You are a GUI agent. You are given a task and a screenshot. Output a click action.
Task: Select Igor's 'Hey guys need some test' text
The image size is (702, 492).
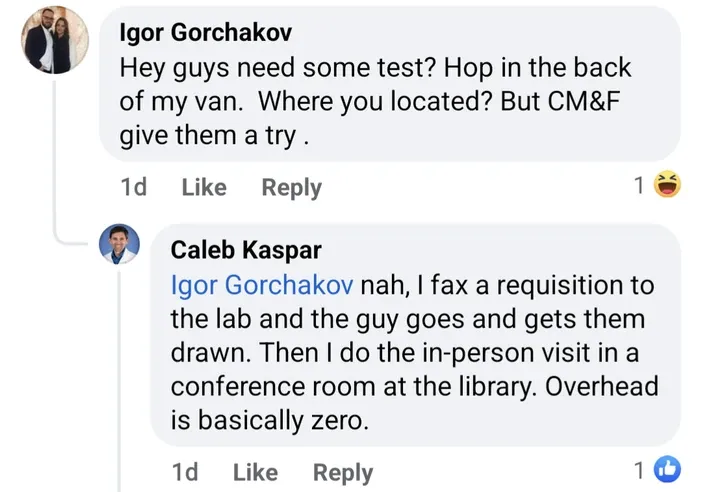278,68
